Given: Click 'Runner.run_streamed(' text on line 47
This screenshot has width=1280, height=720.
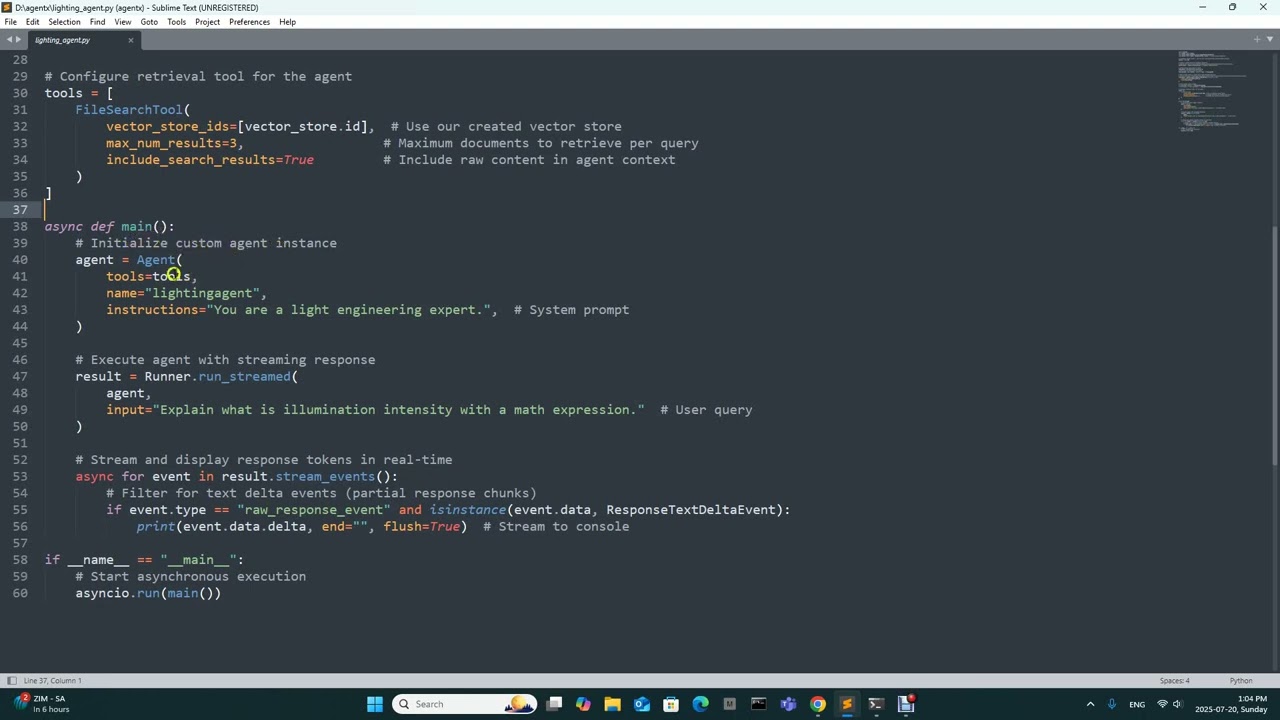Looking at the screenshot, I should pos(221,377).
